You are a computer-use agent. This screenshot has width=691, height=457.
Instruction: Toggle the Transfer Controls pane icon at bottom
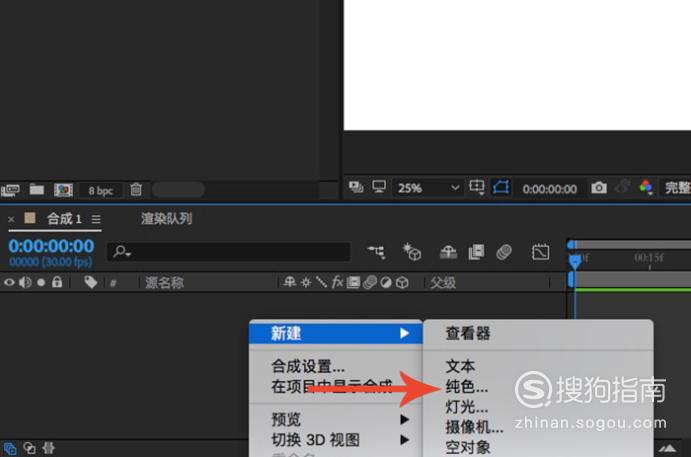click(30, 448)
